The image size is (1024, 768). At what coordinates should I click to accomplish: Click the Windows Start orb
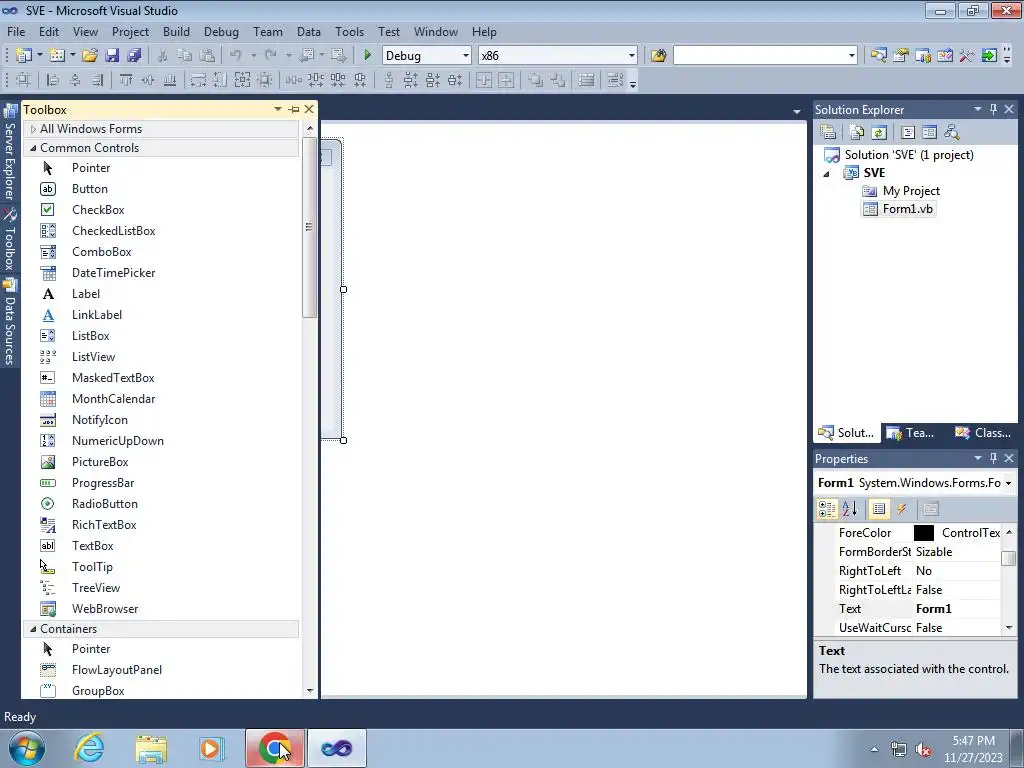[x=27, y=748]
